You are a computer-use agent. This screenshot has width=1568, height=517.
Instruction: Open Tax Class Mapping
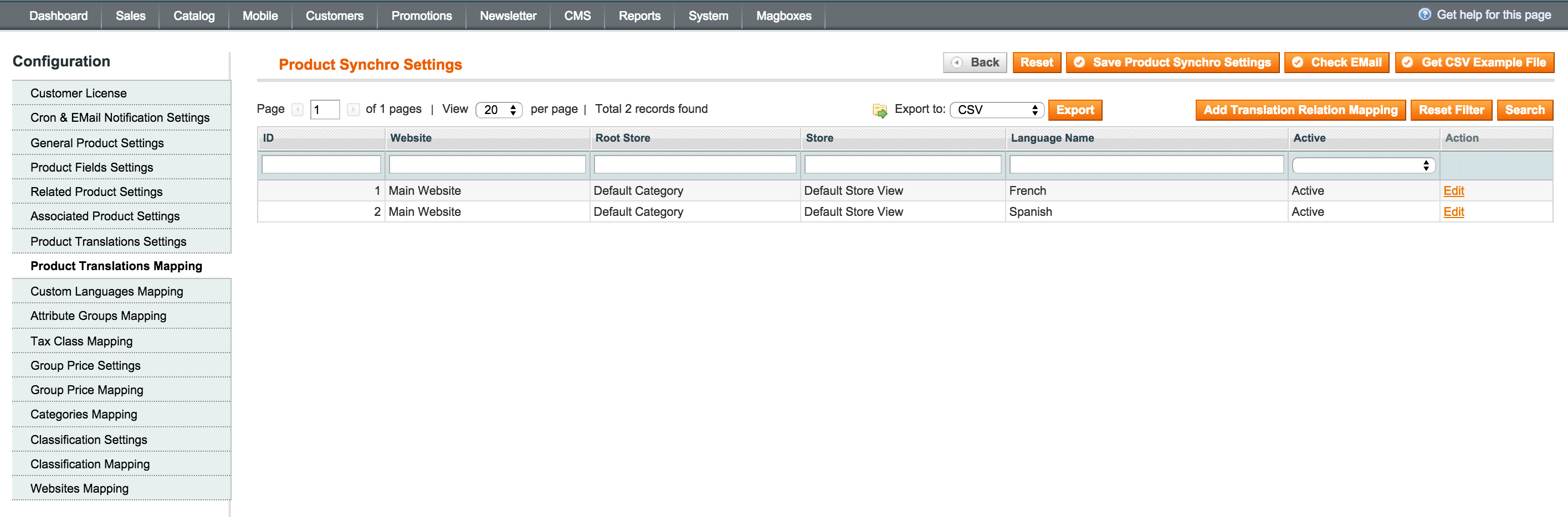coord(121,341)
